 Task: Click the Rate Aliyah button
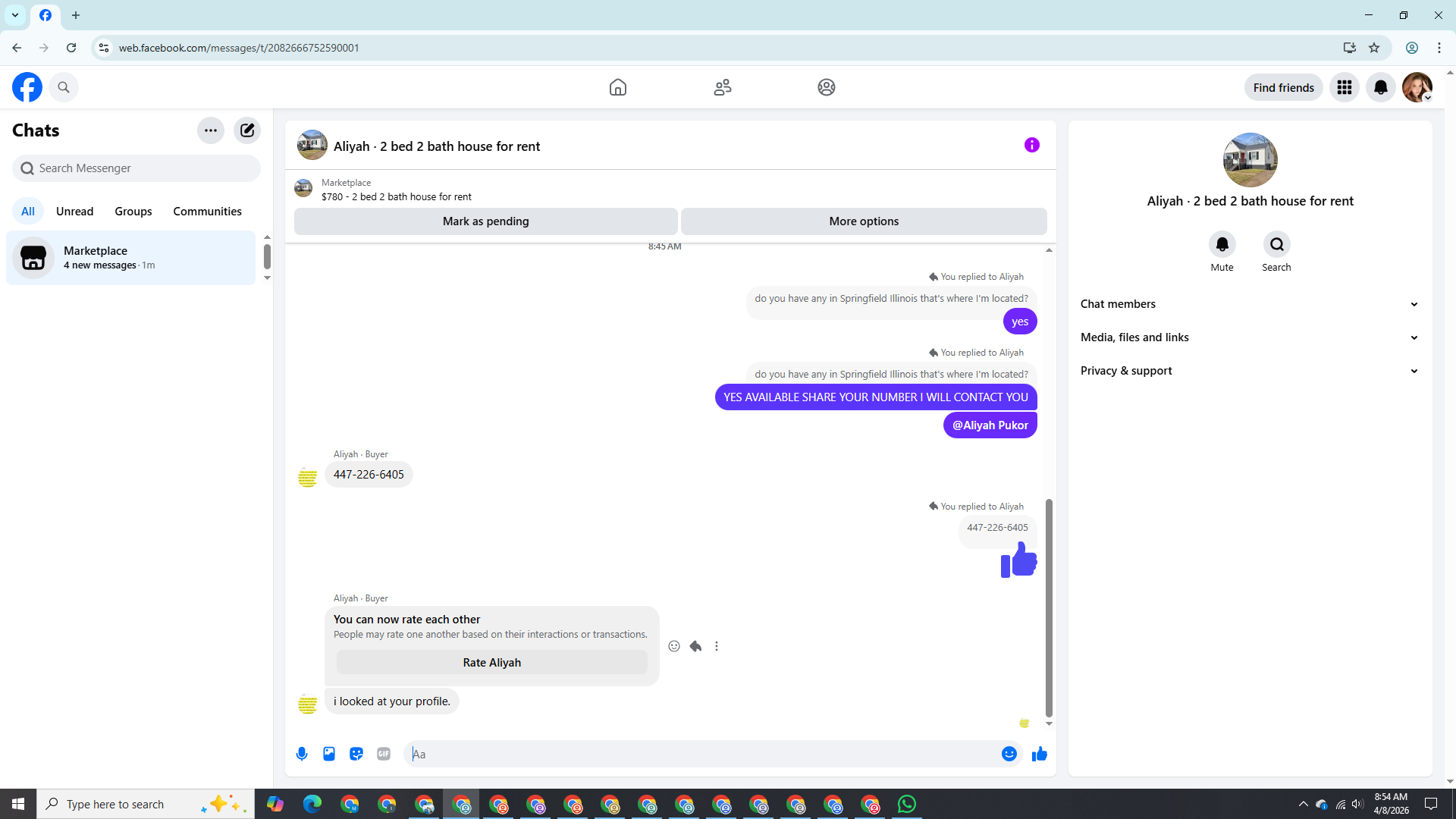click(x=491, y=663)
